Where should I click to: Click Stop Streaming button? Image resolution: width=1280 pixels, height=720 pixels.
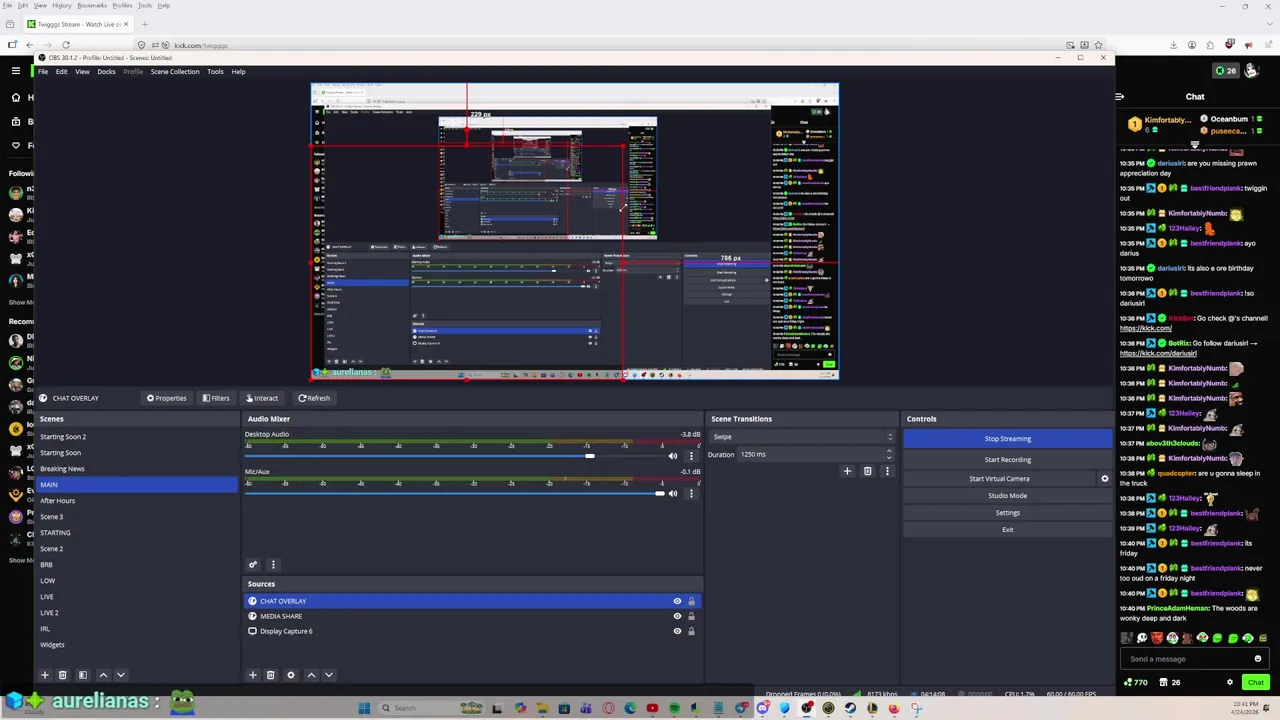(x=1007, y=439)
